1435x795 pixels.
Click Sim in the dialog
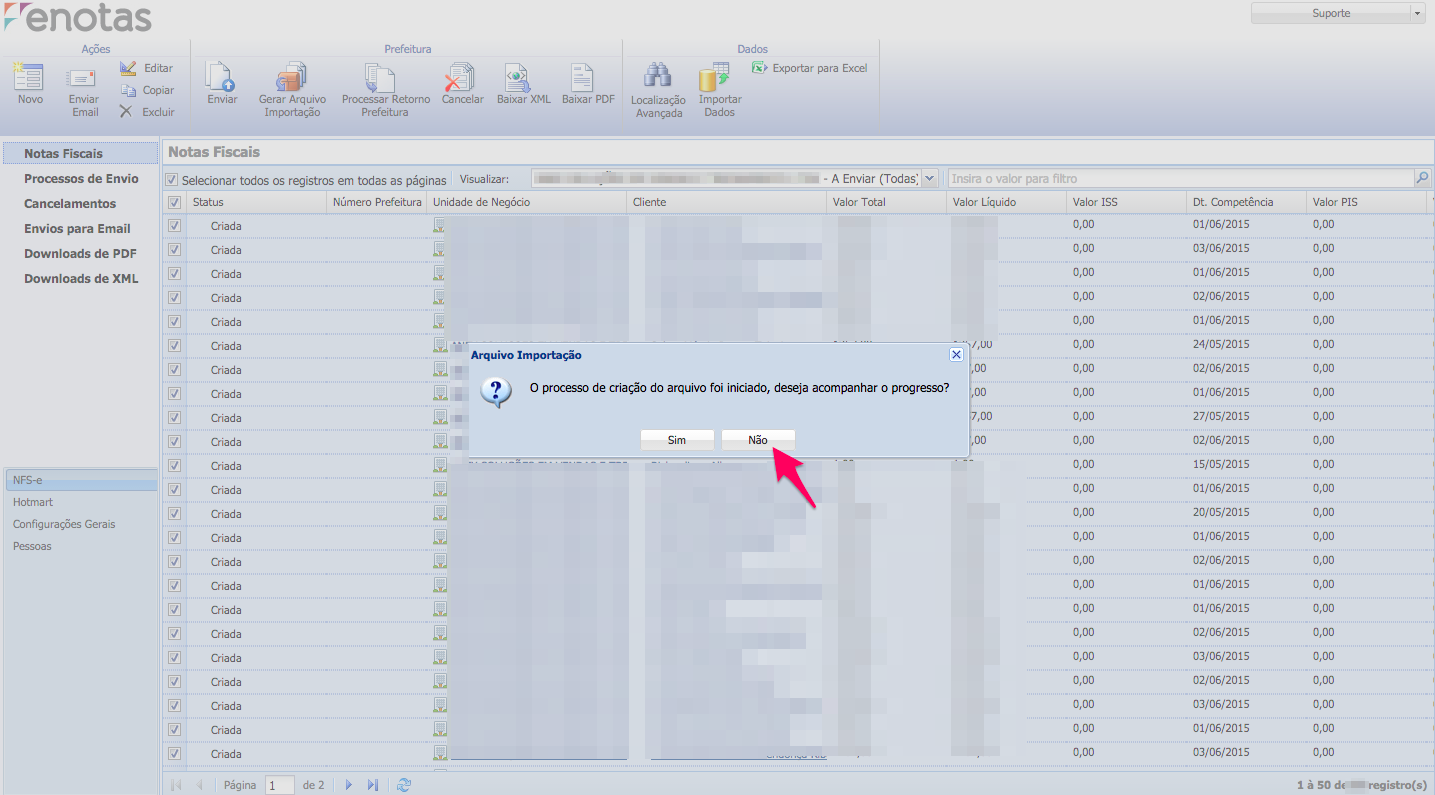click(x=677, y=440)
